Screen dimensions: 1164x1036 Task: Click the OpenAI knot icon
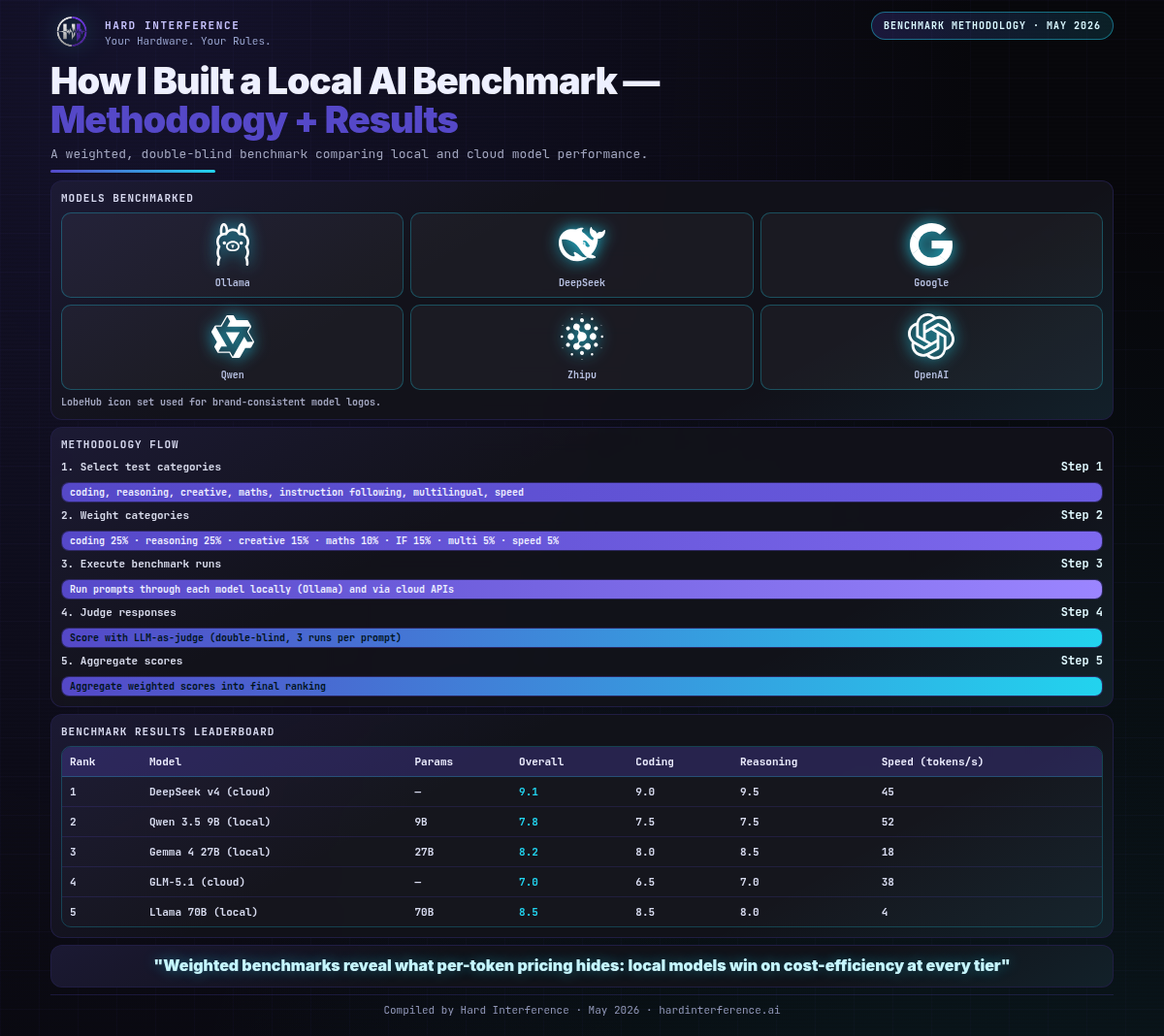pos(931,337)
